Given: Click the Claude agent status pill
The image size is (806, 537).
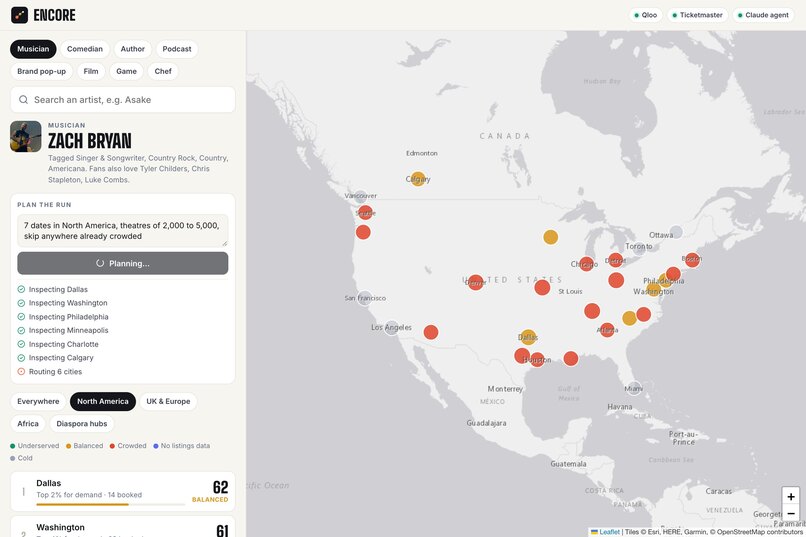Looking at the screenshot, I should tap(763, 15).
